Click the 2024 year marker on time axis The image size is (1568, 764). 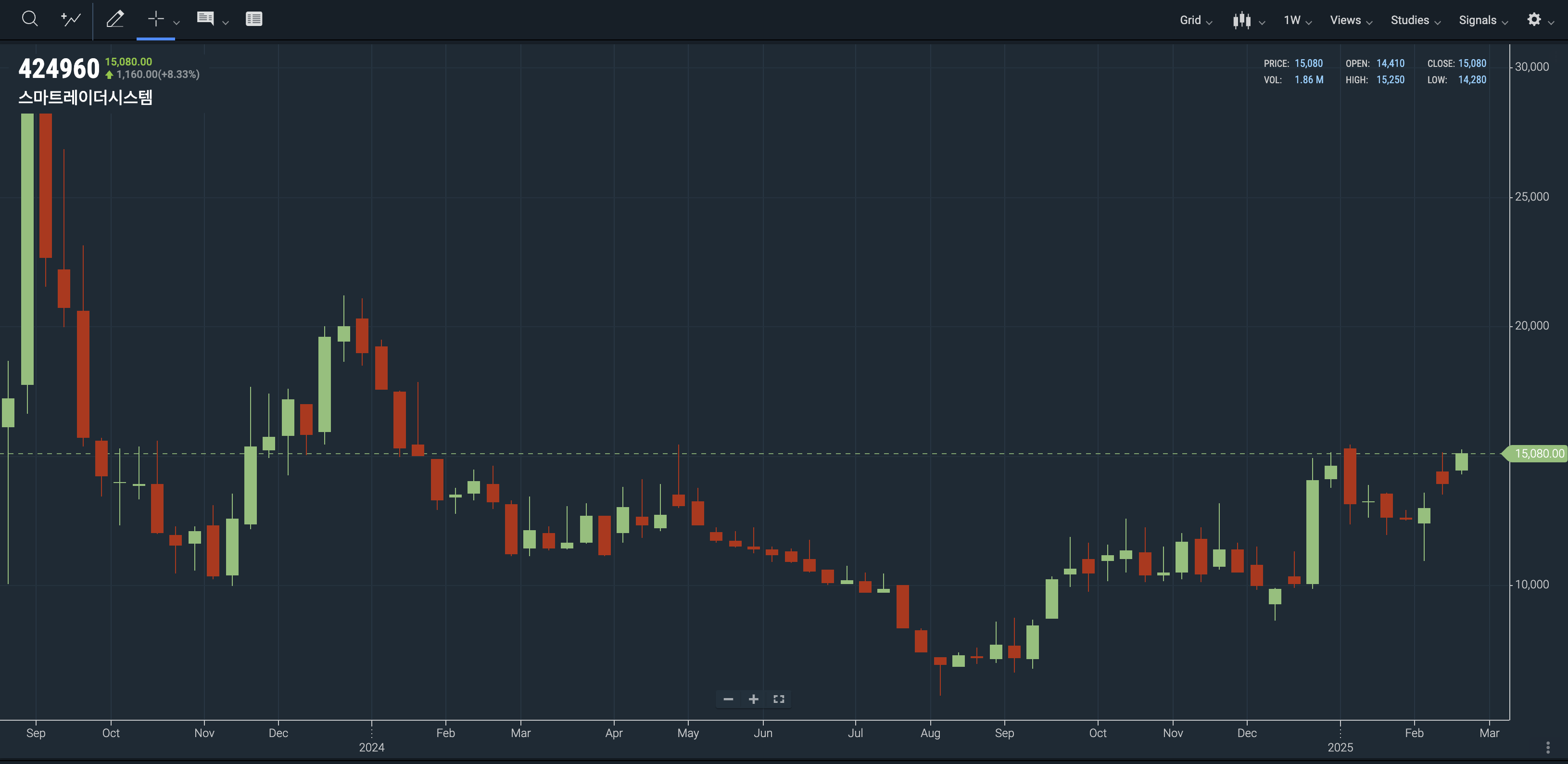coord(371,747)
